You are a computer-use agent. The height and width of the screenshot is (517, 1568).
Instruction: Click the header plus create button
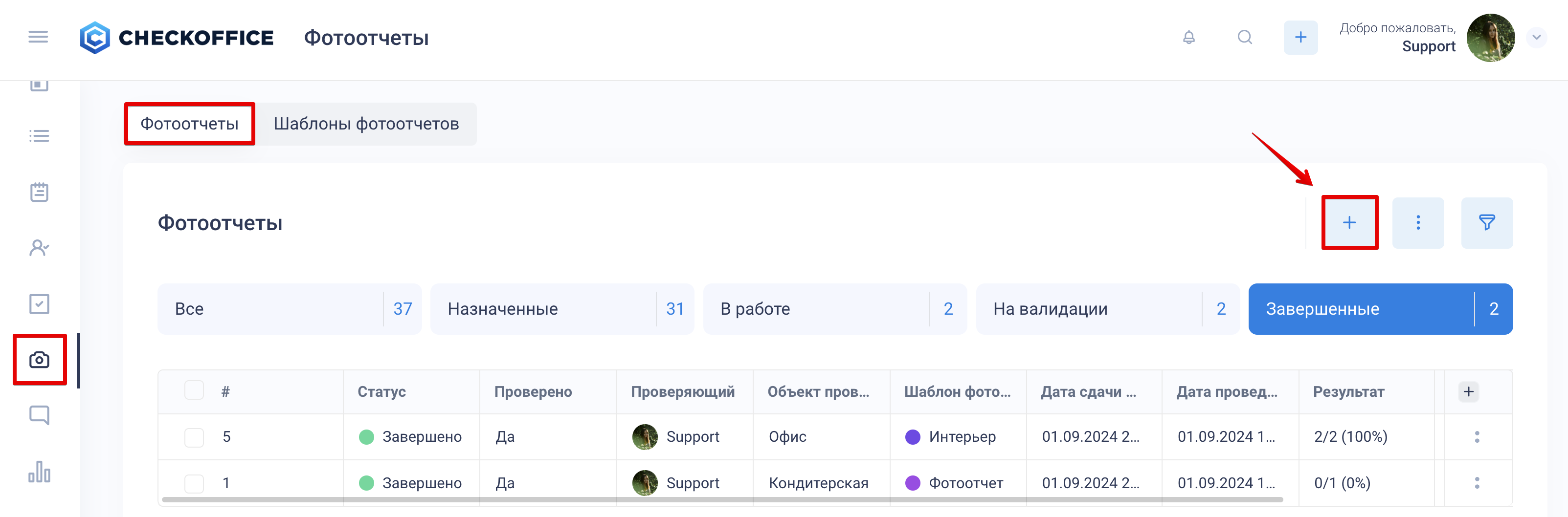1300,37
